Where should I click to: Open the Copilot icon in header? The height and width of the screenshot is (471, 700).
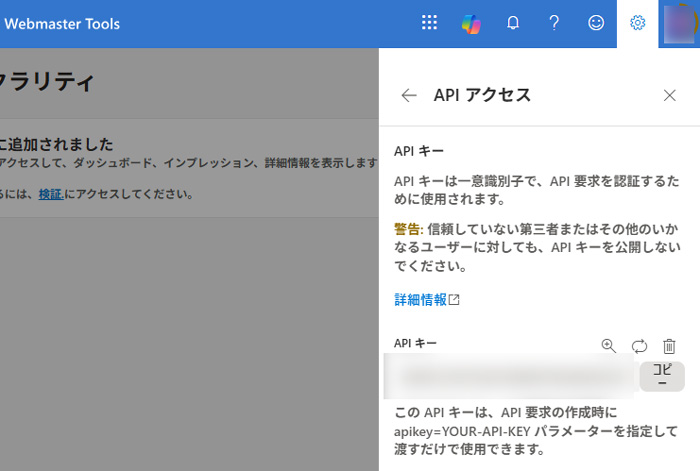471,23
